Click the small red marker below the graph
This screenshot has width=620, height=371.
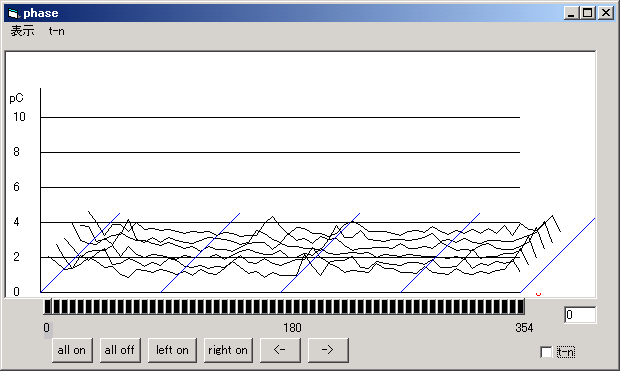click(x=538, y=294)
